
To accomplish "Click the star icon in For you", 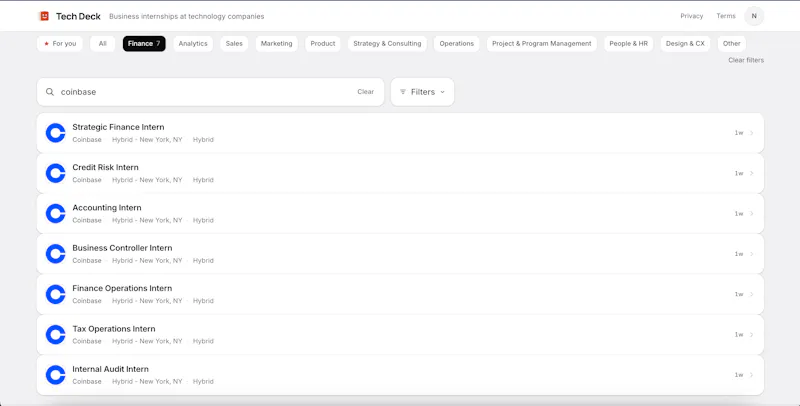I will [46, 44].
